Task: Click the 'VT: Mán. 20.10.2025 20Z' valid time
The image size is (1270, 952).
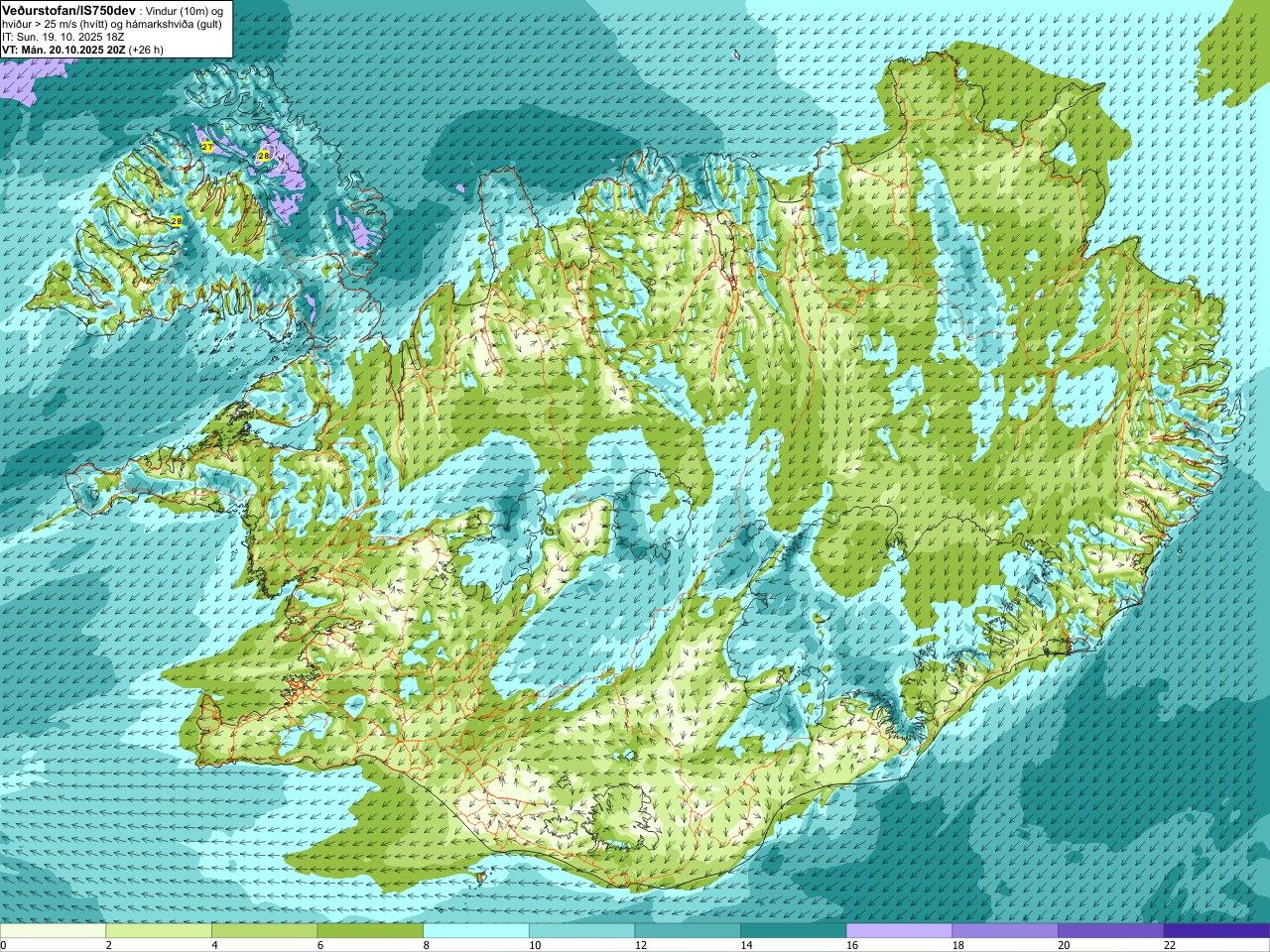Action: (x=63, y=50)
